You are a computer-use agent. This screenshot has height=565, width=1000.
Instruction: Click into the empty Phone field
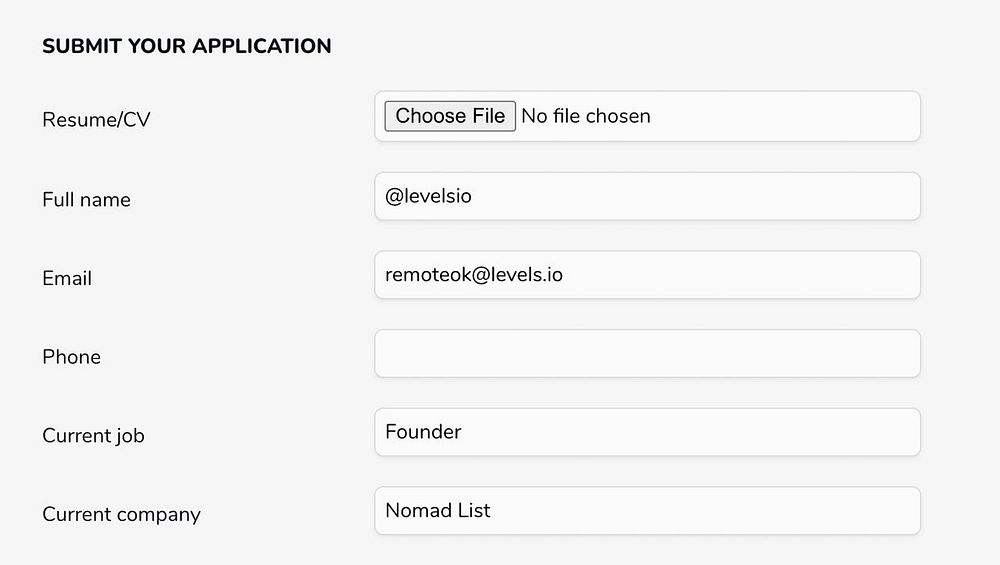coord(647,354)
